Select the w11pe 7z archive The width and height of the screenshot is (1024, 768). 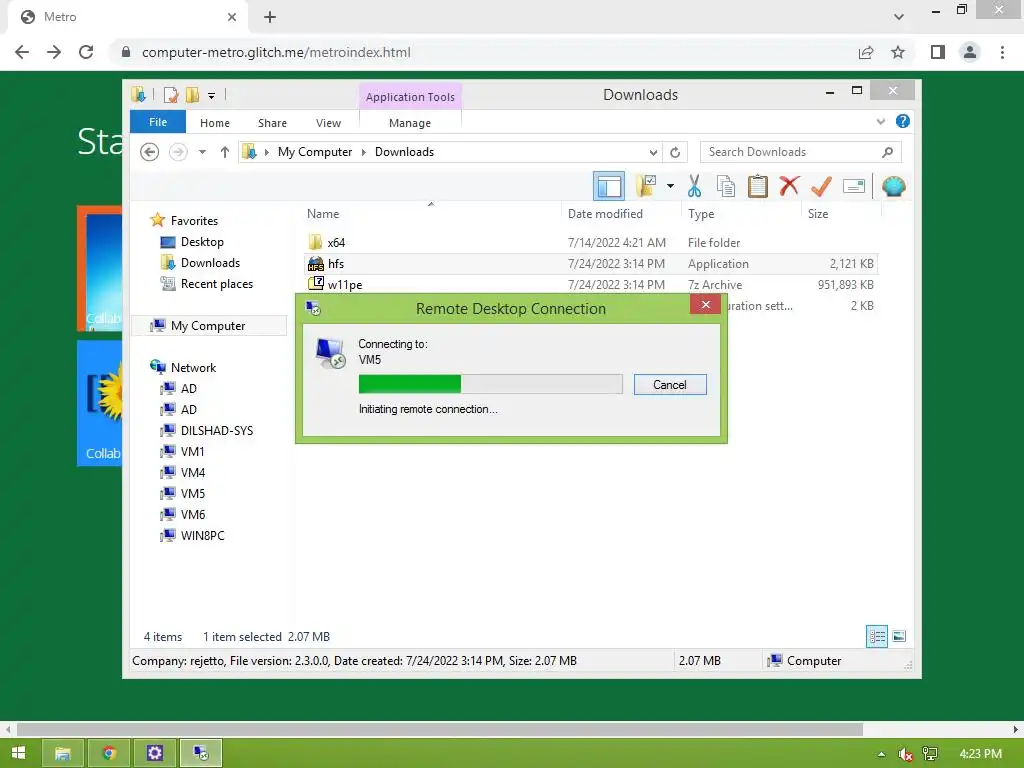point(591,285)
